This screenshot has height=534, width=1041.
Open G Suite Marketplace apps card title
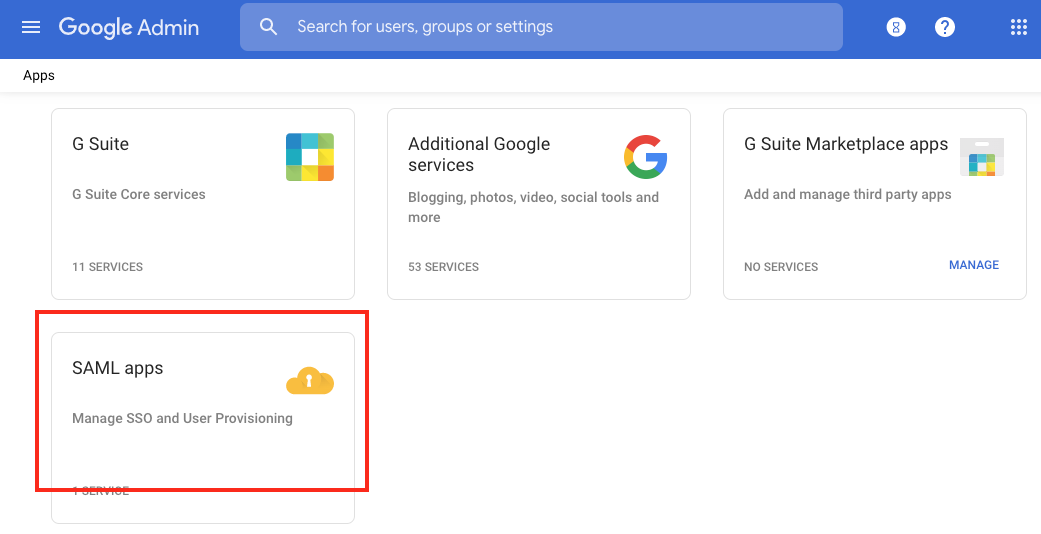click(x=846, y=144)
